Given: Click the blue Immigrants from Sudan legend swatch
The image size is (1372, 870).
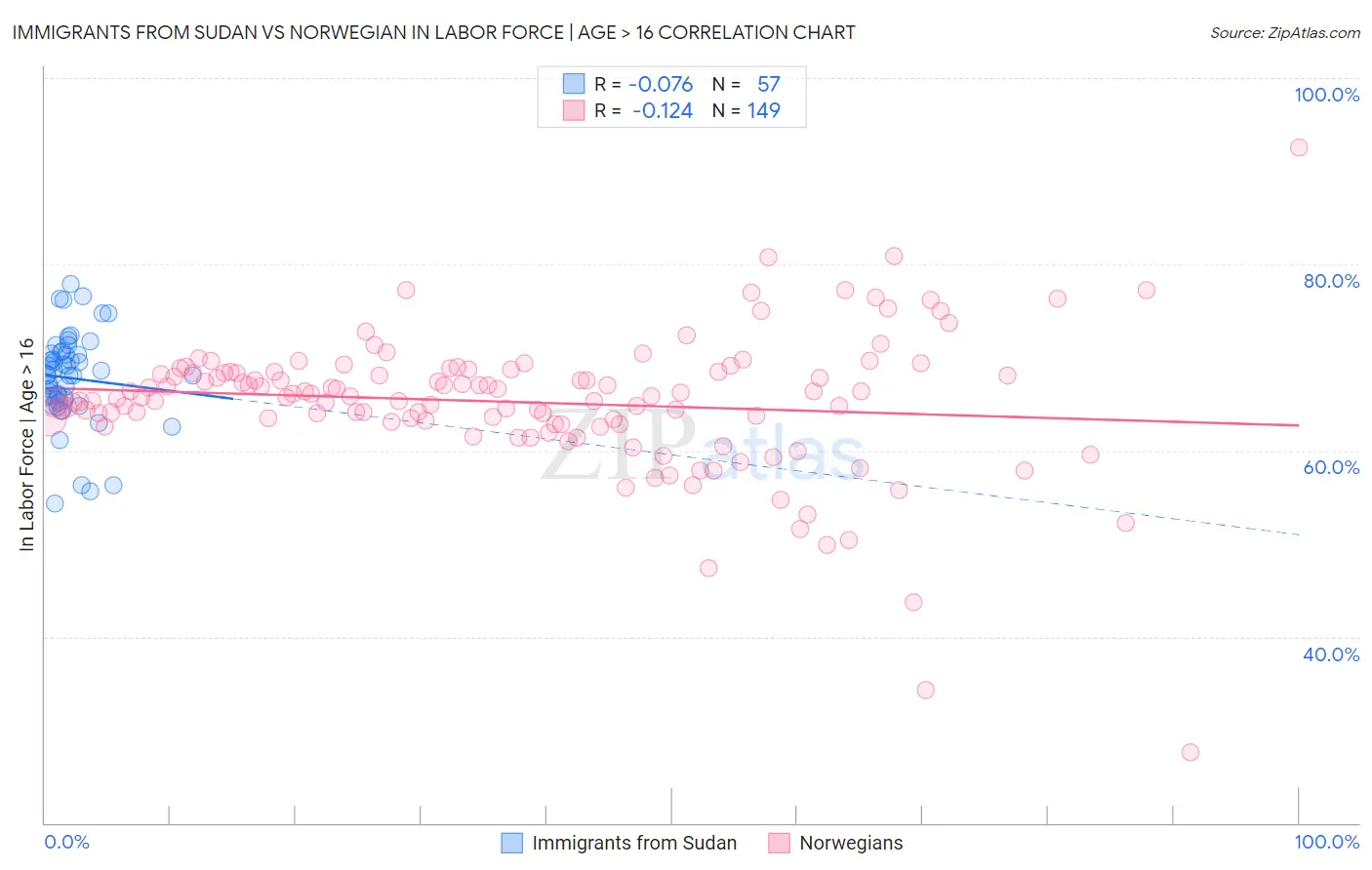Looking at the screenshot, I should click(512, 843).
